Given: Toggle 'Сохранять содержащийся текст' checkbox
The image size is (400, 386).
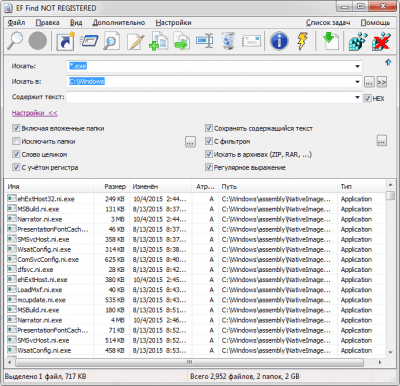Looking at the screenshot, I should [209, 128].
